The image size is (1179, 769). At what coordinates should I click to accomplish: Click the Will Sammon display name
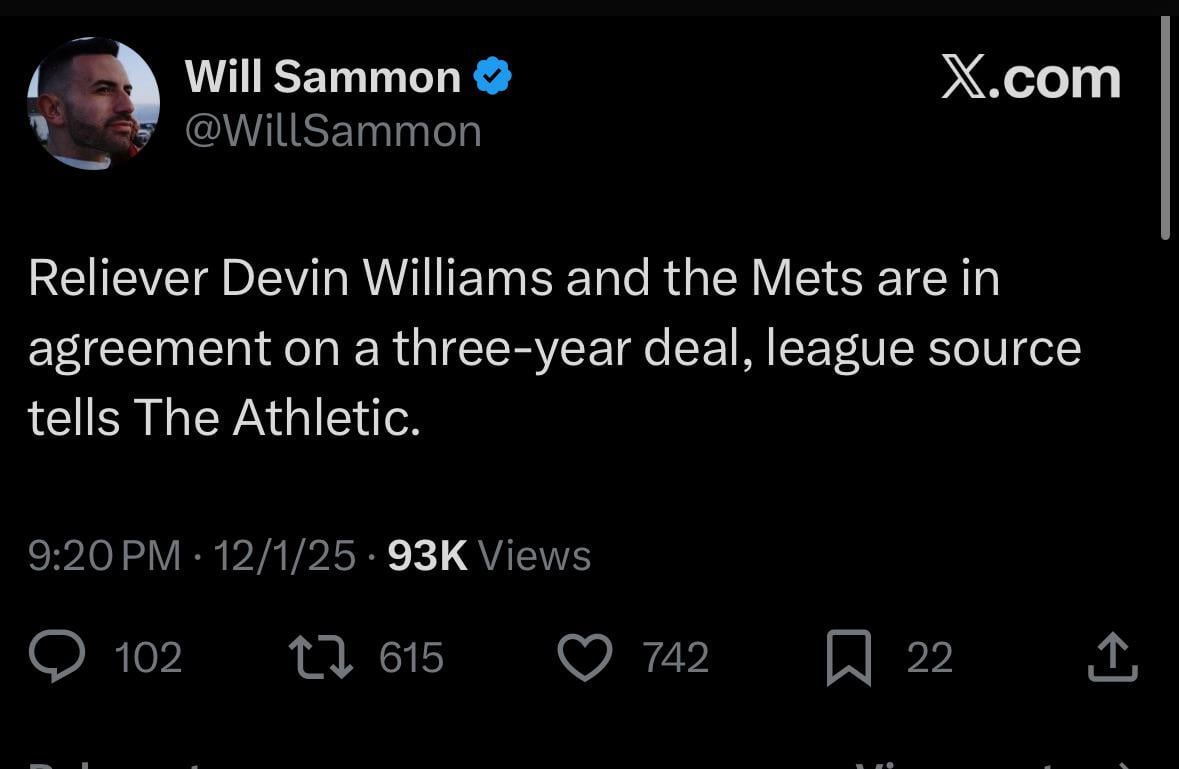pos(318,74)
